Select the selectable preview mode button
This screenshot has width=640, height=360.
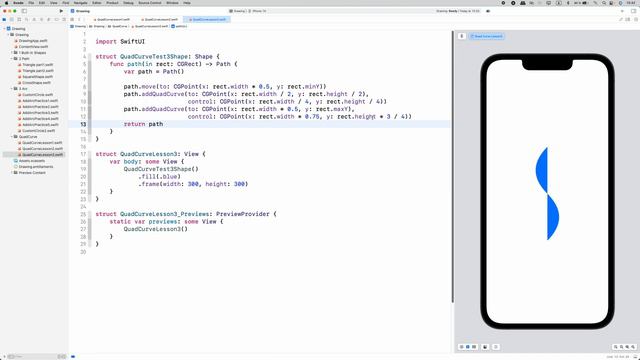(x=468, y=347)
